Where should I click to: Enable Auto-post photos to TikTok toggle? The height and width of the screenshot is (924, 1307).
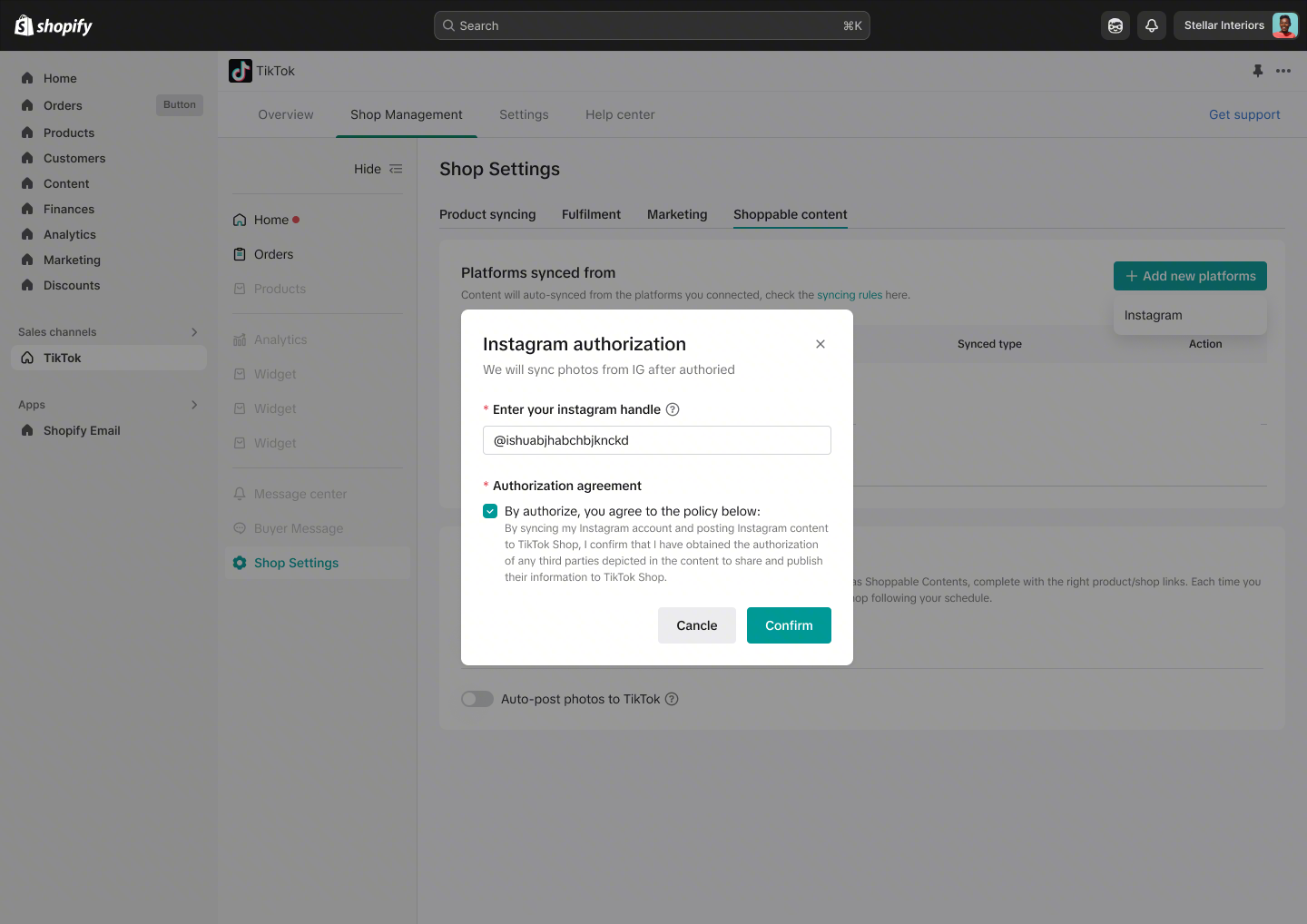click(x=477, y=699)
